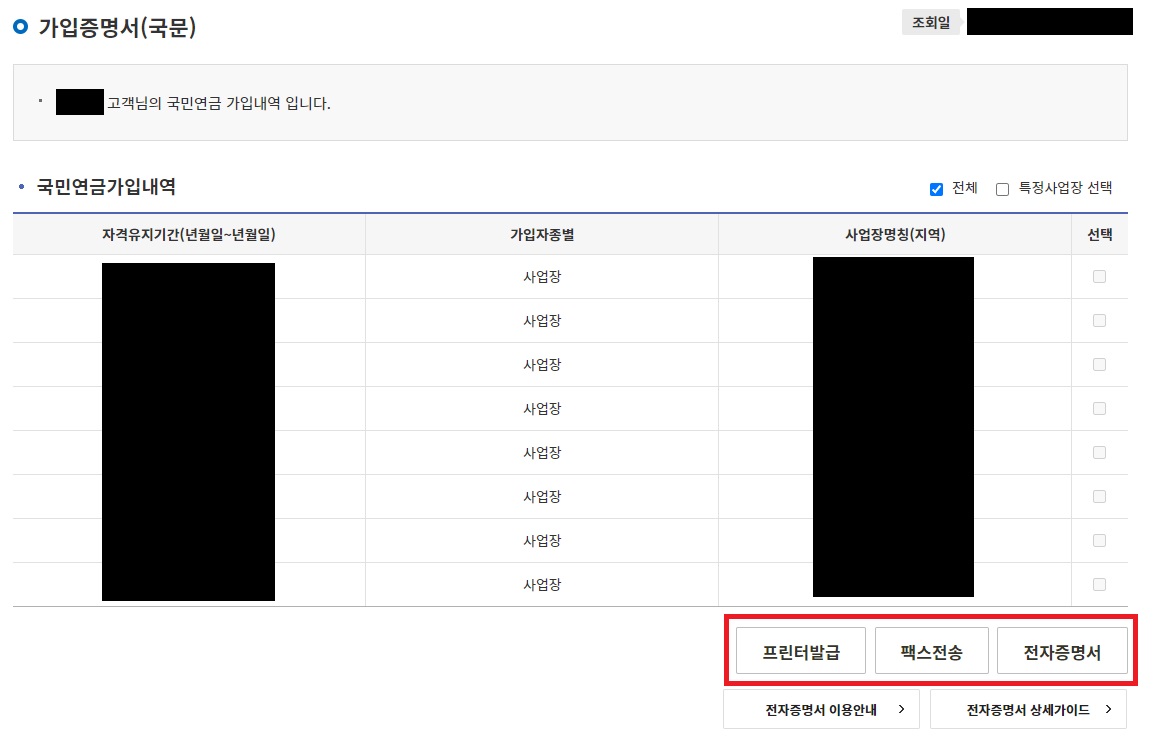Tick the checkbox on the third 사업장 row
The image size is (1154, 741).
[x=1100, y=364]
